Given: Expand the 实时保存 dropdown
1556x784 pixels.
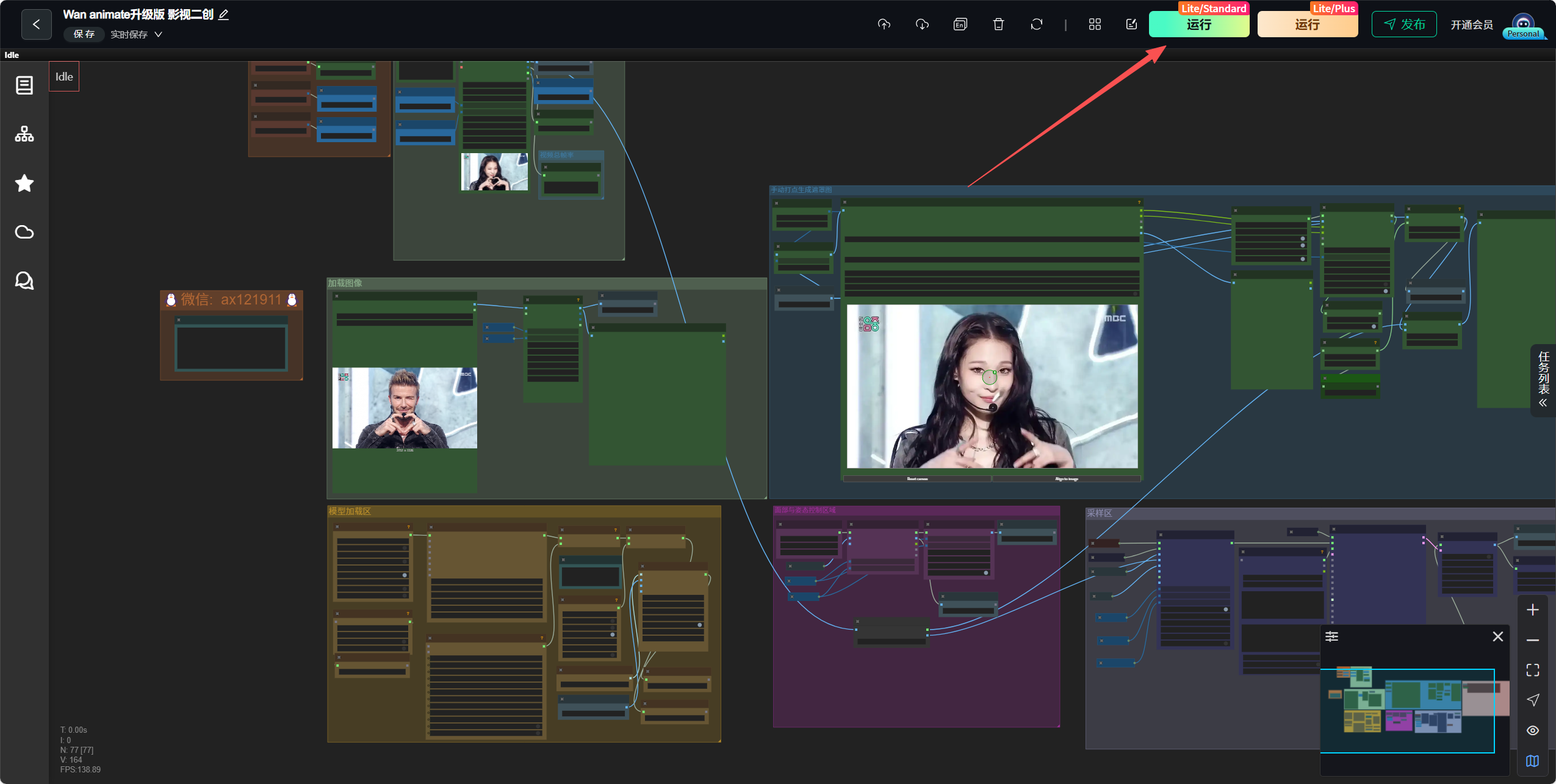Looking at the screenshot, I should pyautogui.click(x=136, y=35).
